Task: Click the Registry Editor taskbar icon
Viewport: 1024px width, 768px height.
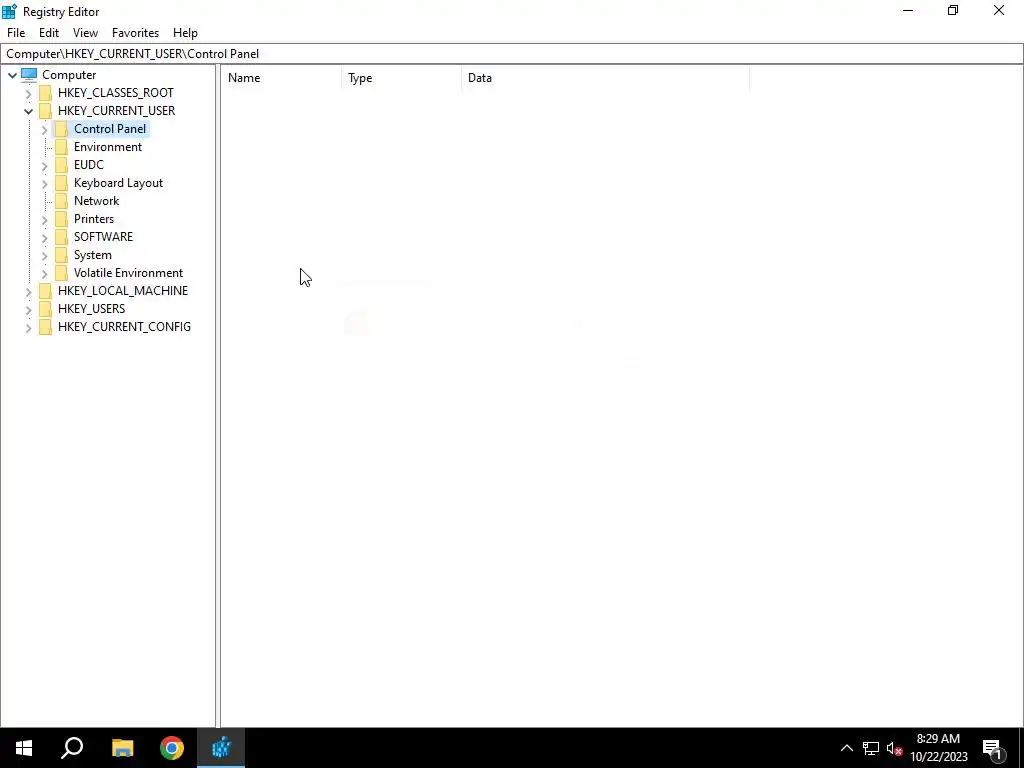Action: pos(221,748)
